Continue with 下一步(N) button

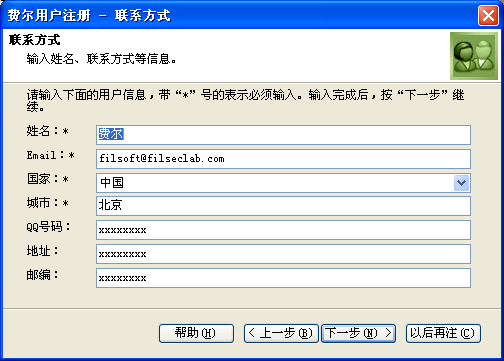click(358, 333)
